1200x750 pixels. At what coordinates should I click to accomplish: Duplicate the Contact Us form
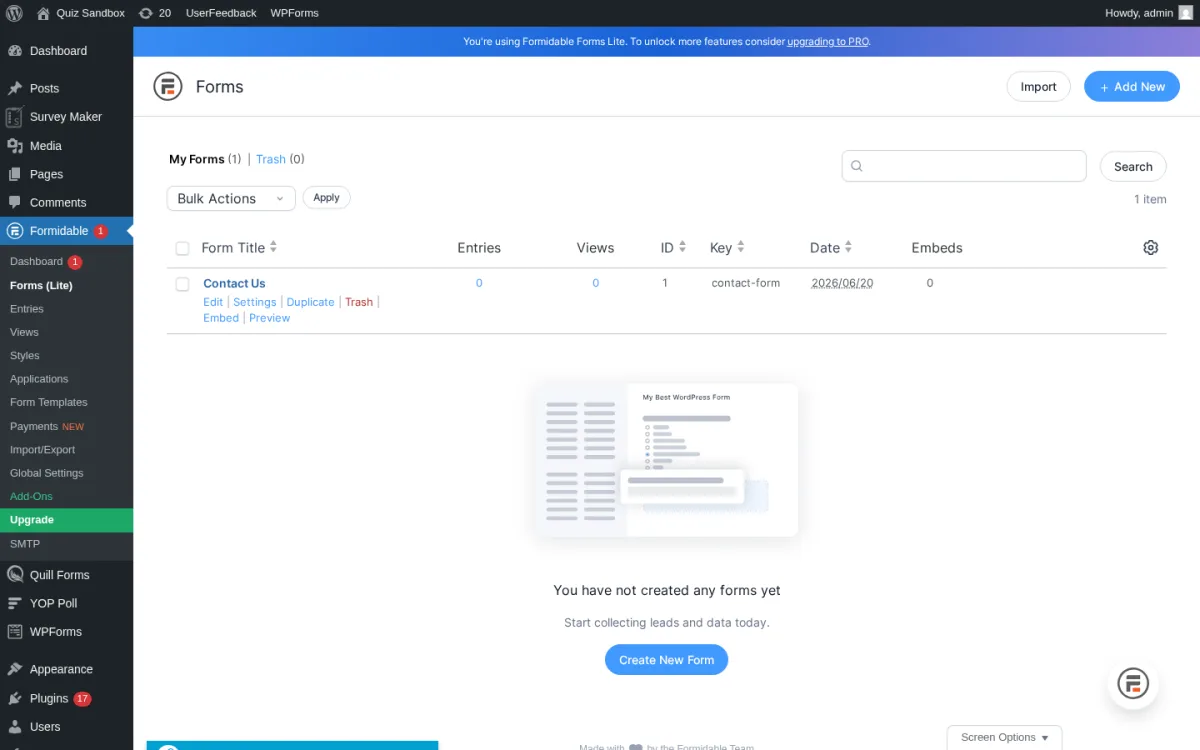pos(310,302)
